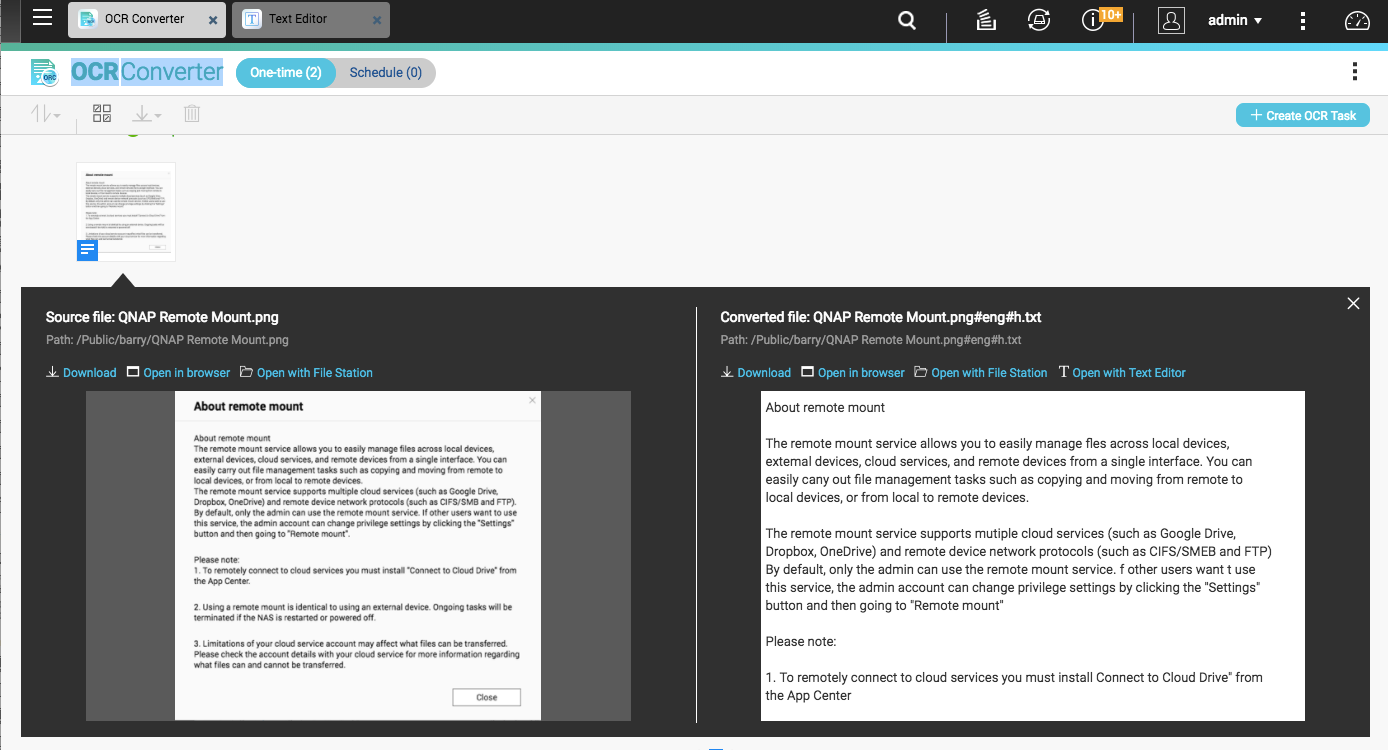Open the external devices icon

pyautogui.click(x=1039, y=20)
